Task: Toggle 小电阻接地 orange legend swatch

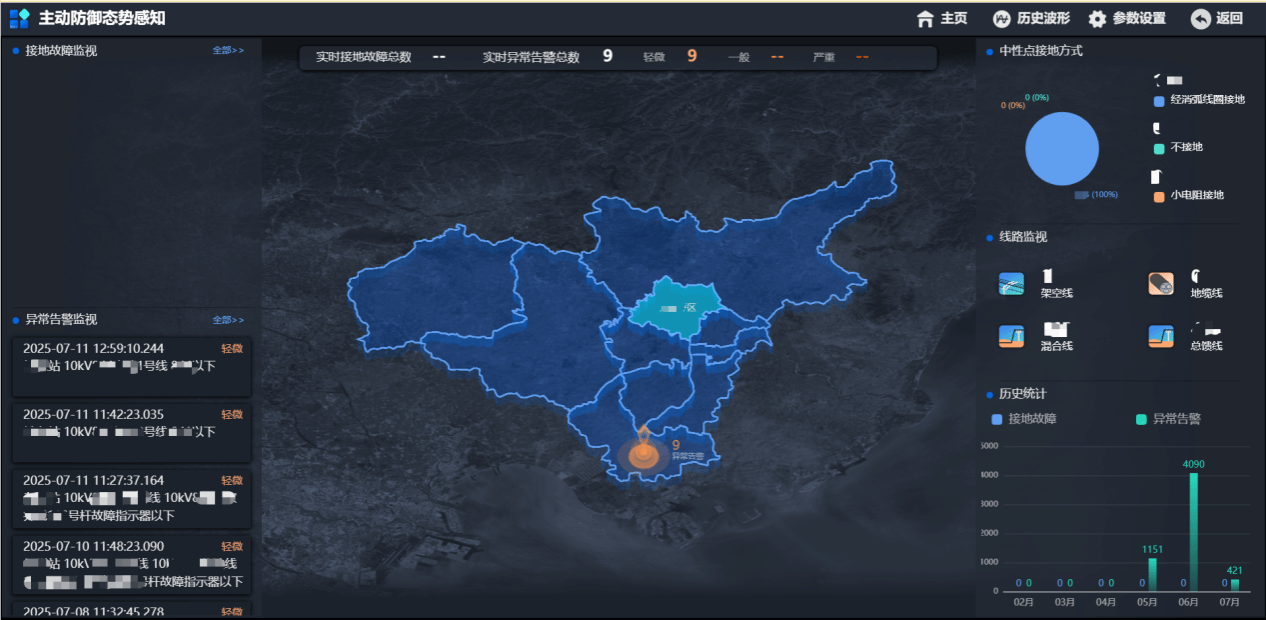Action: click(x=1159, y=197)
